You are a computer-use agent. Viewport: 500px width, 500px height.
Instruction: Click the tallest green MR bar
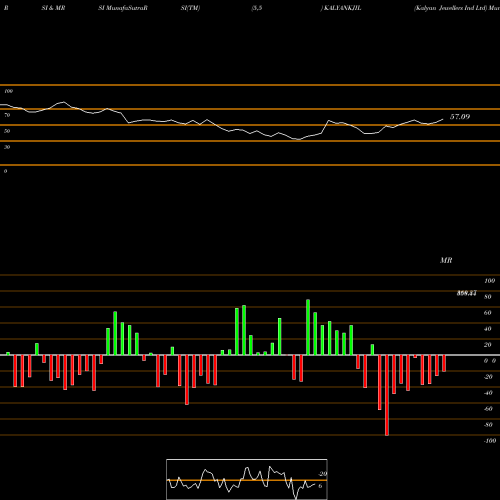(308, 327)
